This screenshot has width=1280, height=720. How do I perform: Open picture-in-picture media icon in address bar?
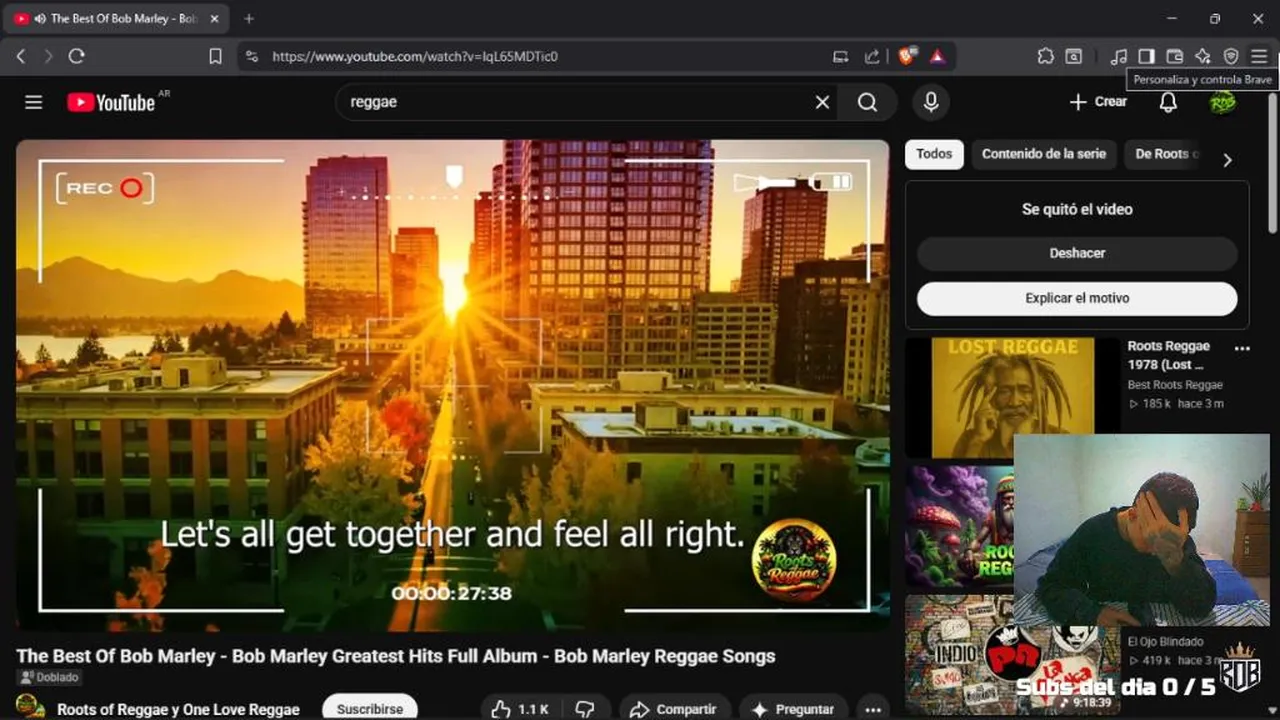coord(840,57)
